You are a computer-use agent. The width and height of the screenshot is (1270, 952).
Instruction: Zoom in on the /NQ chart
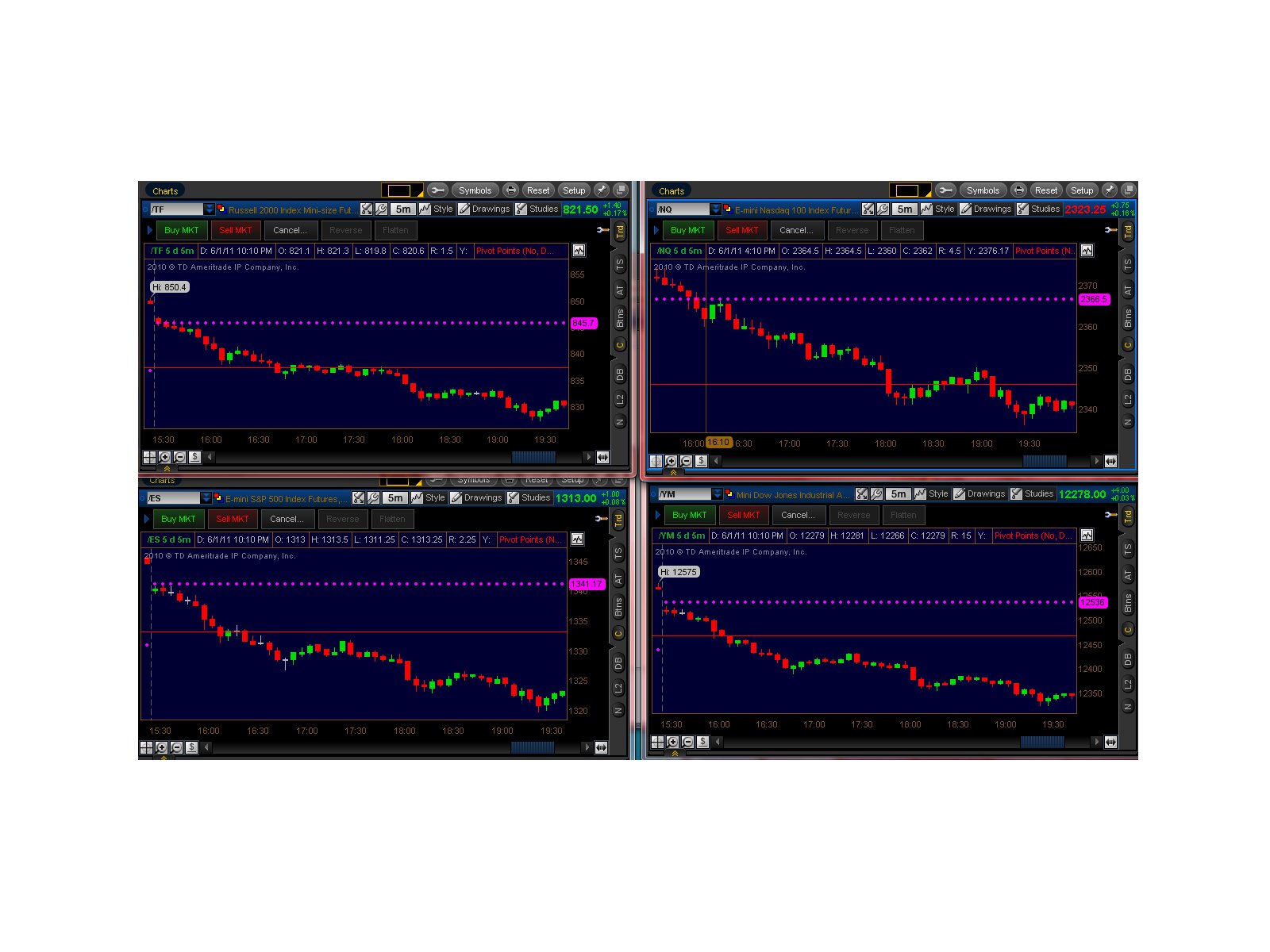coord(671,461)
